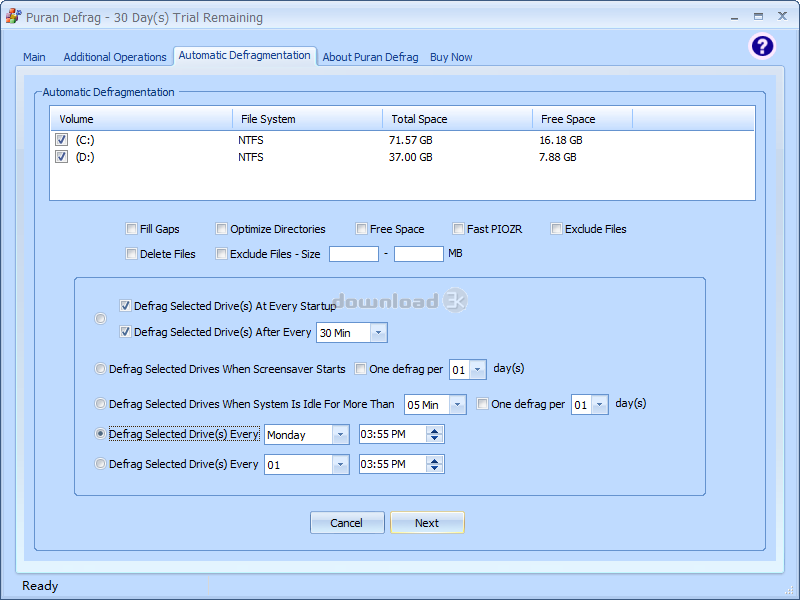The image size is (800, 600).
Task: Open the Additional Operations tab
Action: pyautogui.click(x=115, y=57)
